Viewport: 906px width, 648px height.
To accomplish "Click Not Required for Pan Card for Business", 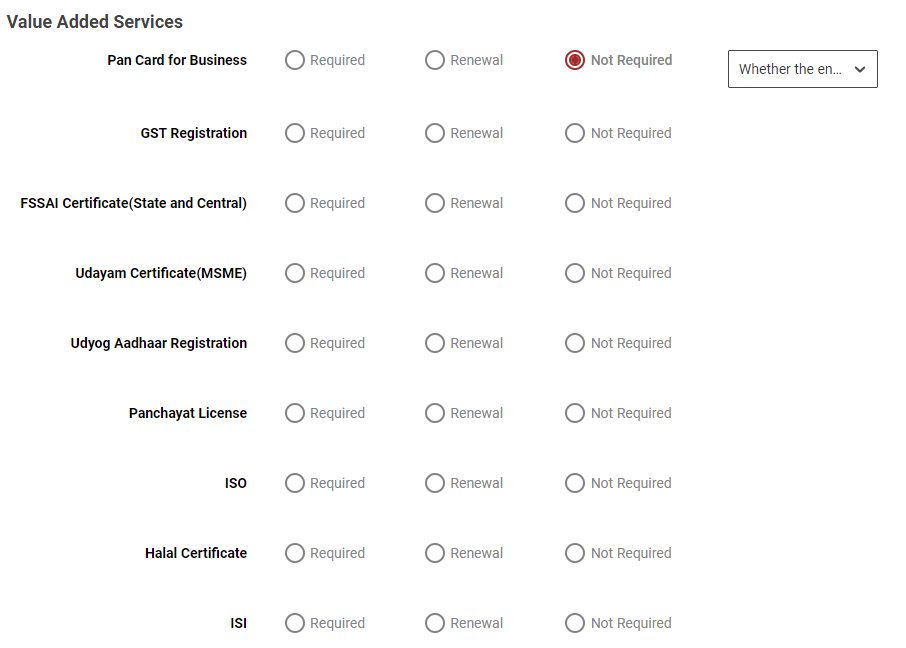I will (x=575, y=60).
